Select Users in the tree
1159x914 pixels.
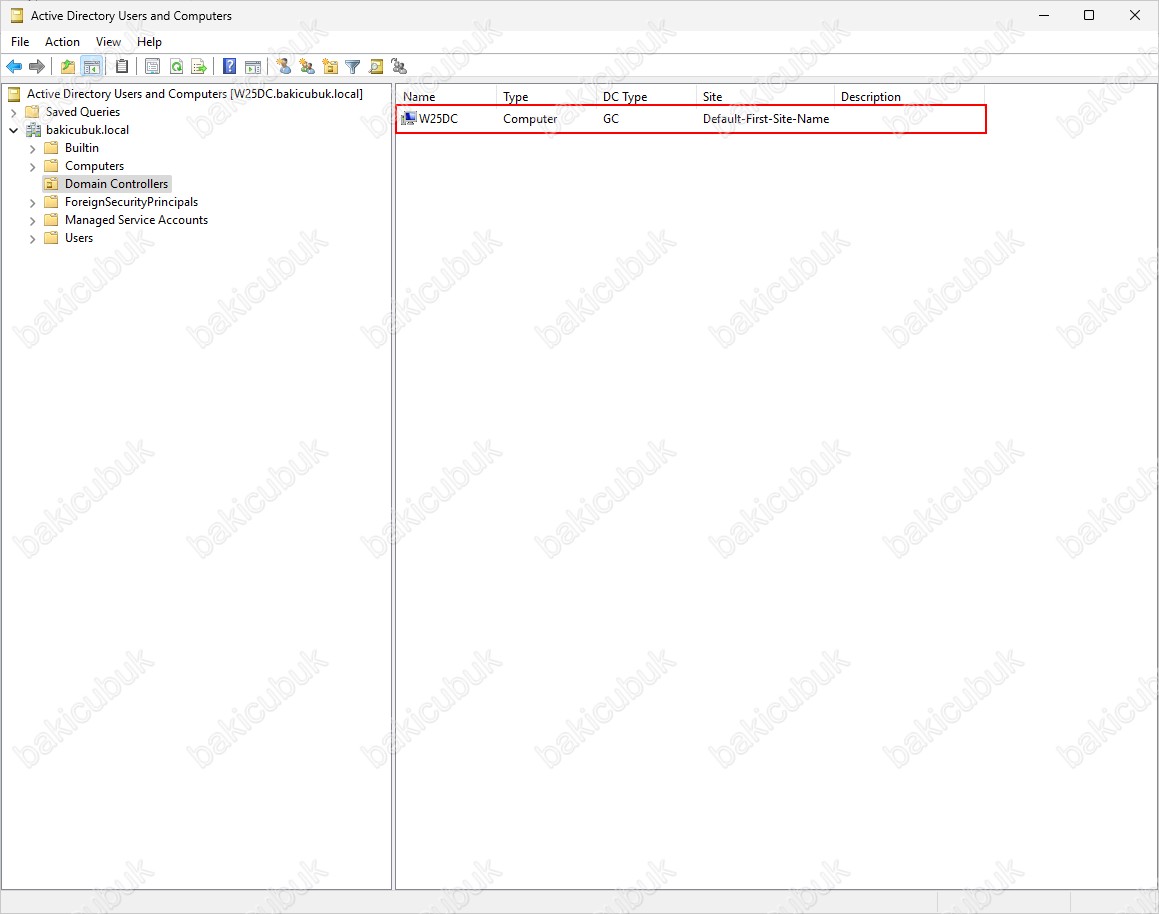79,238
